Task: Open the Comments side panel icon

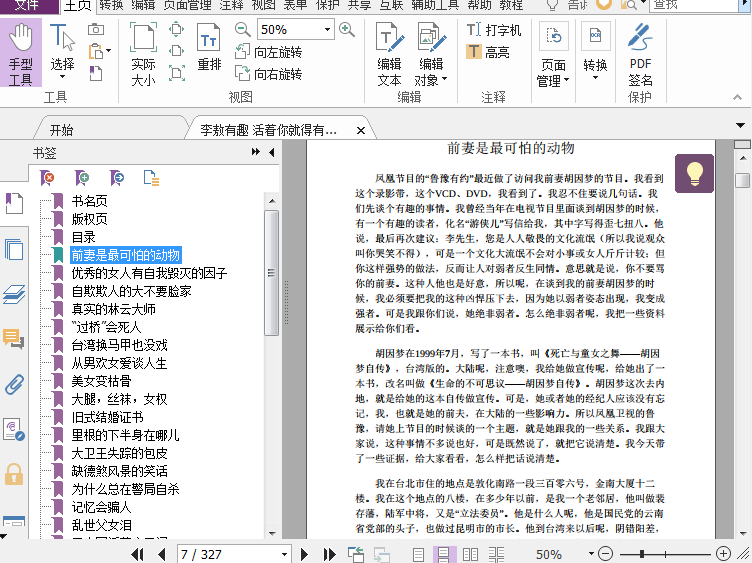Action: click(14, 339)
